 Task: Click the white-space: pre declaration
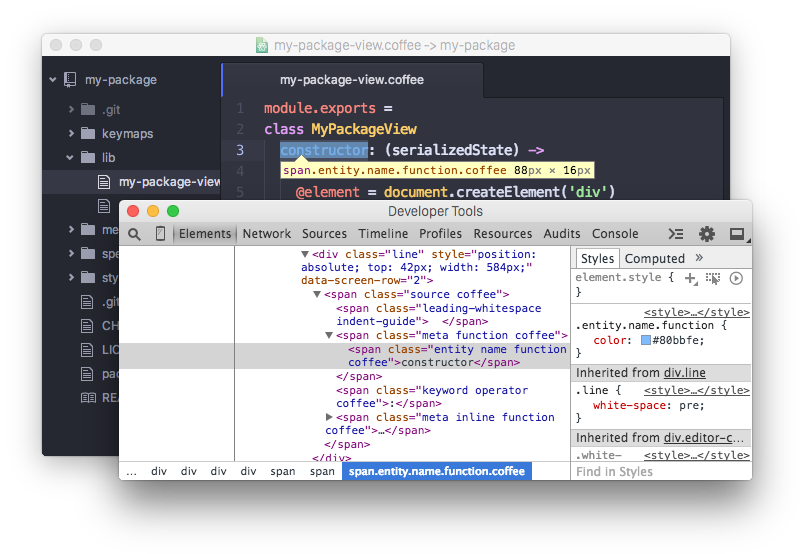coord(648,406)
